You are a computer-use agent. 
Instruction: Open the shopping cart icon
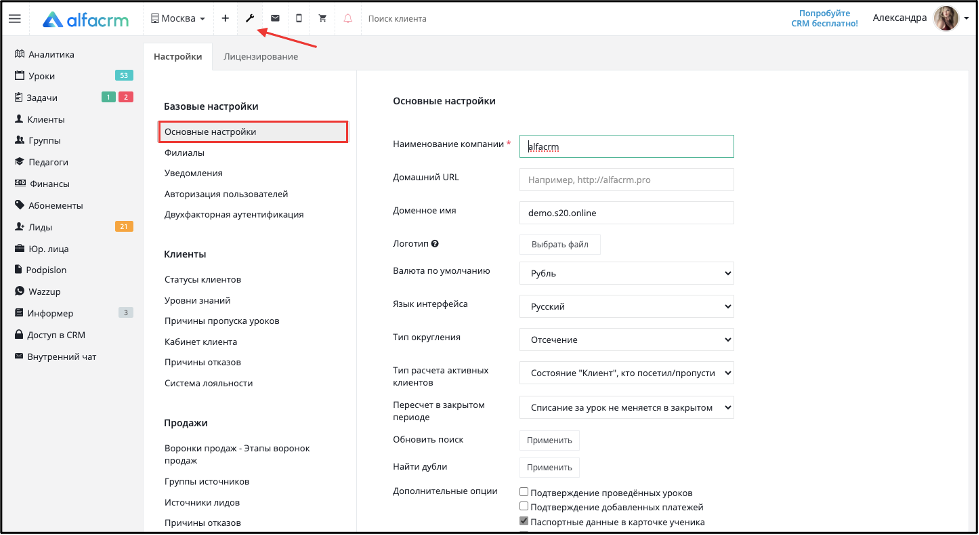click(x=323, y=18)
